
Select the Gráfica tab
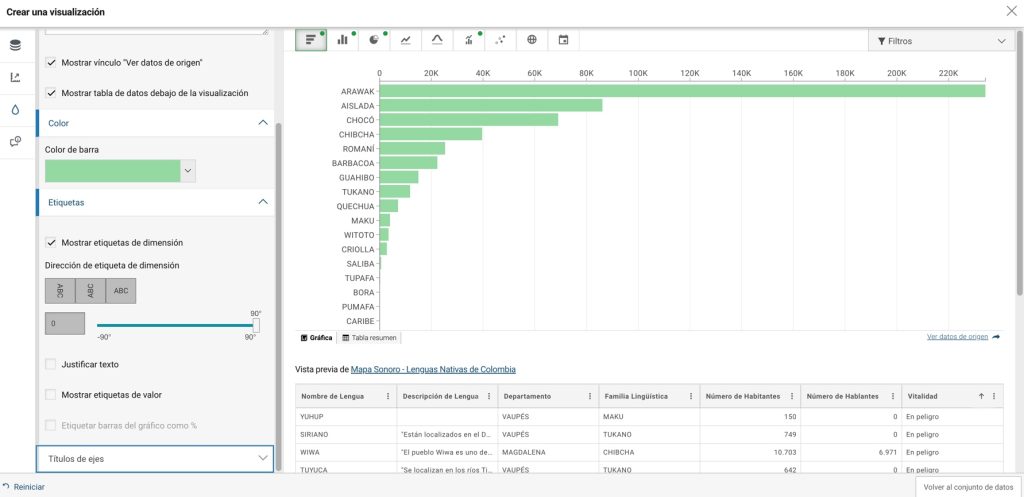point(317,338)
